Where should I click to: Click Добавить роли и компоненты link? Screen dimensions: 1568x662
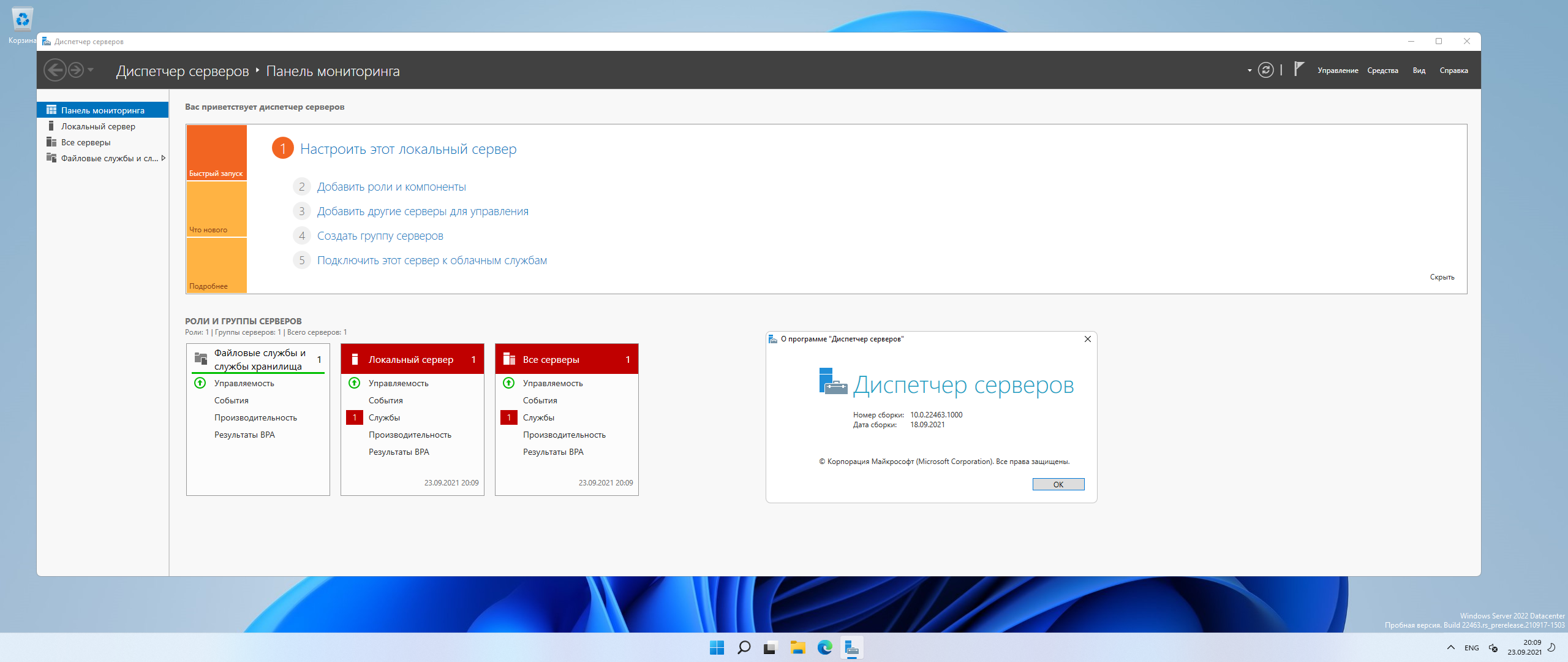pos(391,187)
